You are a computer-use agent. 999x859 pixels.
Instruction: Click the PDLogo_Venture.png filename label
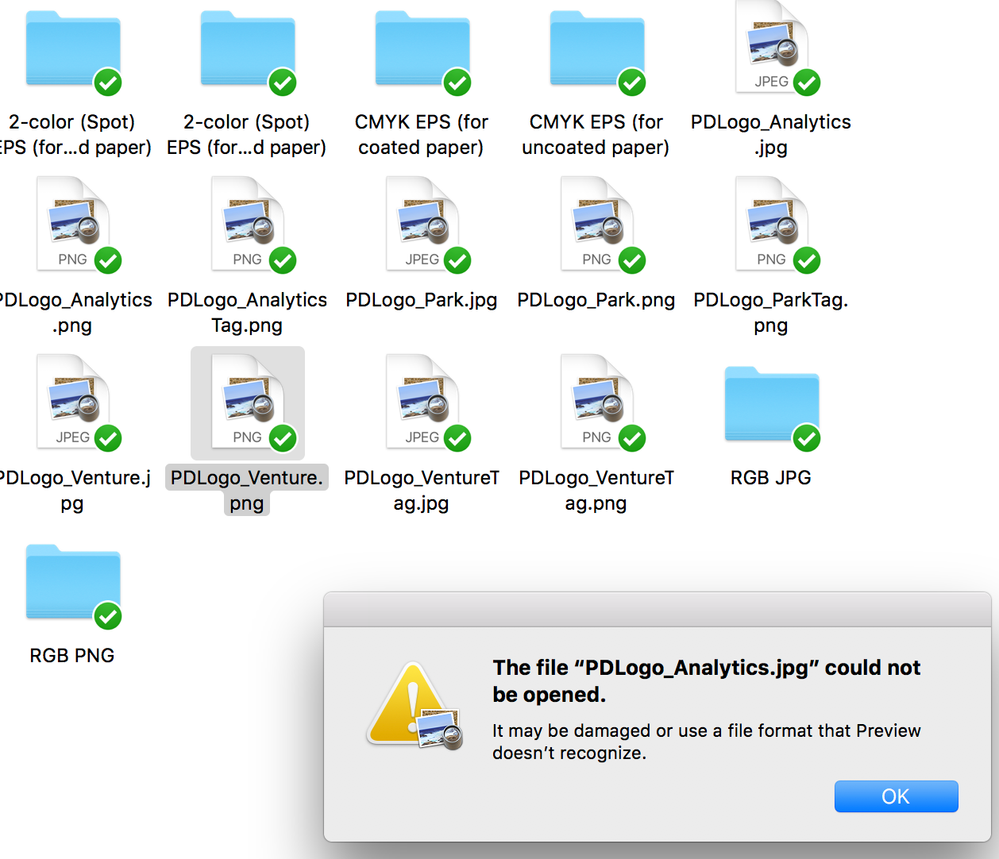247,490
